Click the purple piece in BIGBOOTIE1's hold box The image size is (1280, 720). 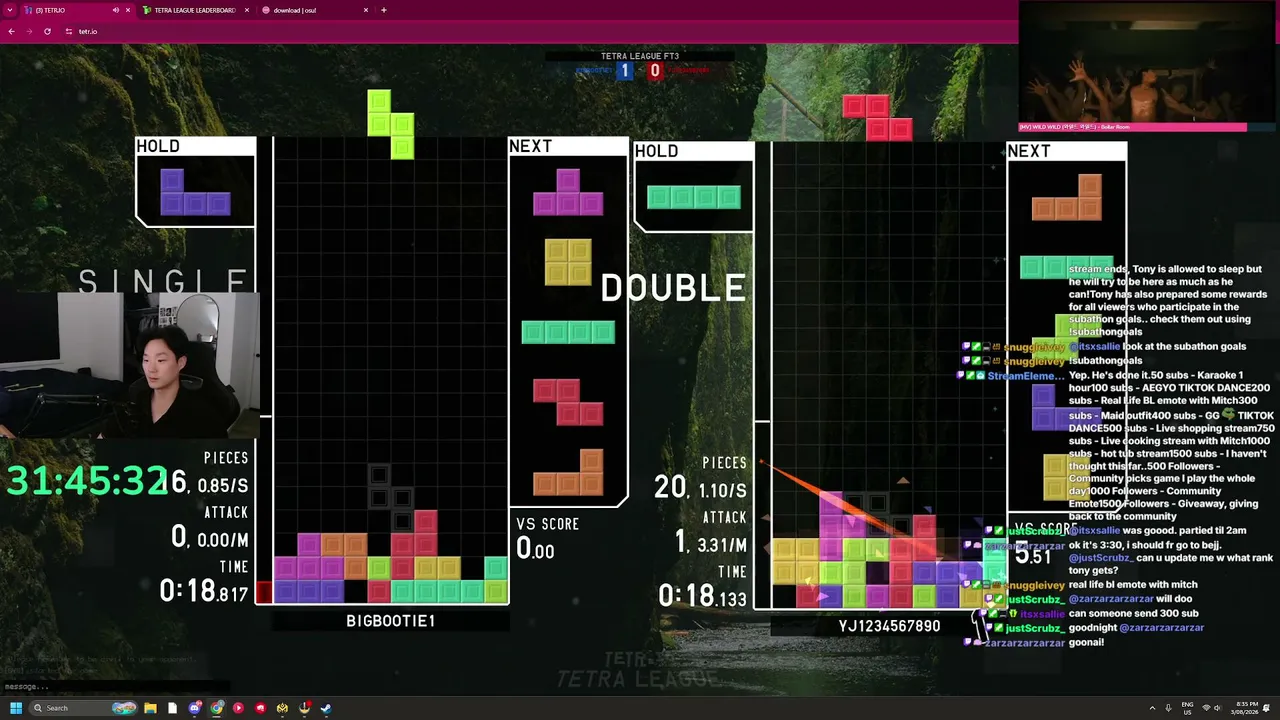[x=195, y=192]
